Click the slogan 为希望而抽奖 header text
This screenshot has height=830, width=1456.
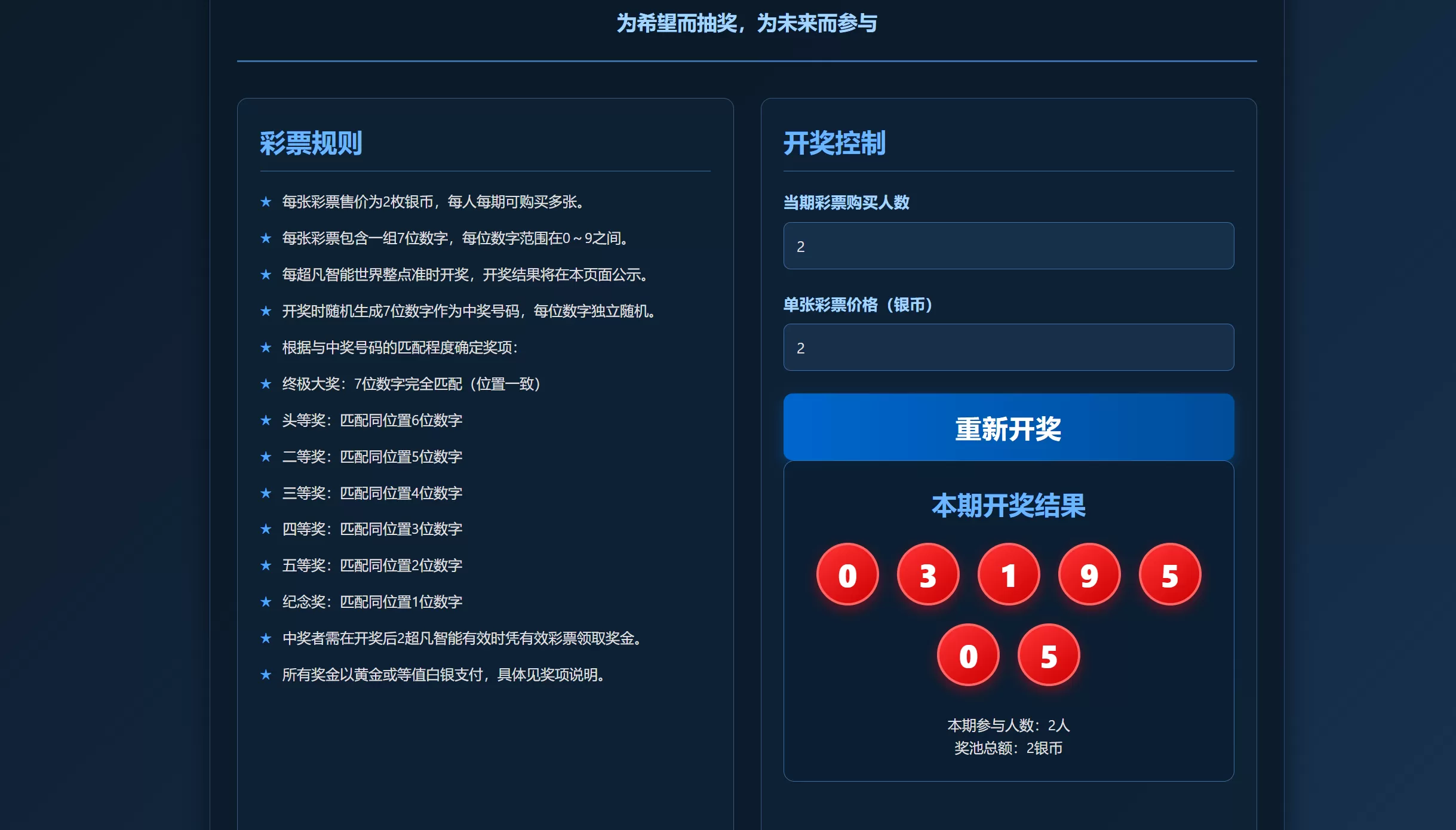(x=747, y=24)
